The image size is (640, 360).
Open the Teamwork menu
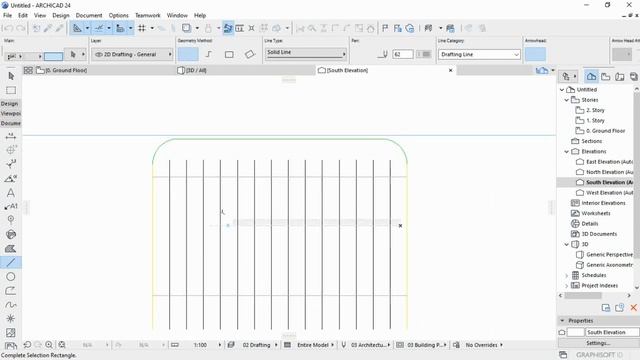(148, 16)
